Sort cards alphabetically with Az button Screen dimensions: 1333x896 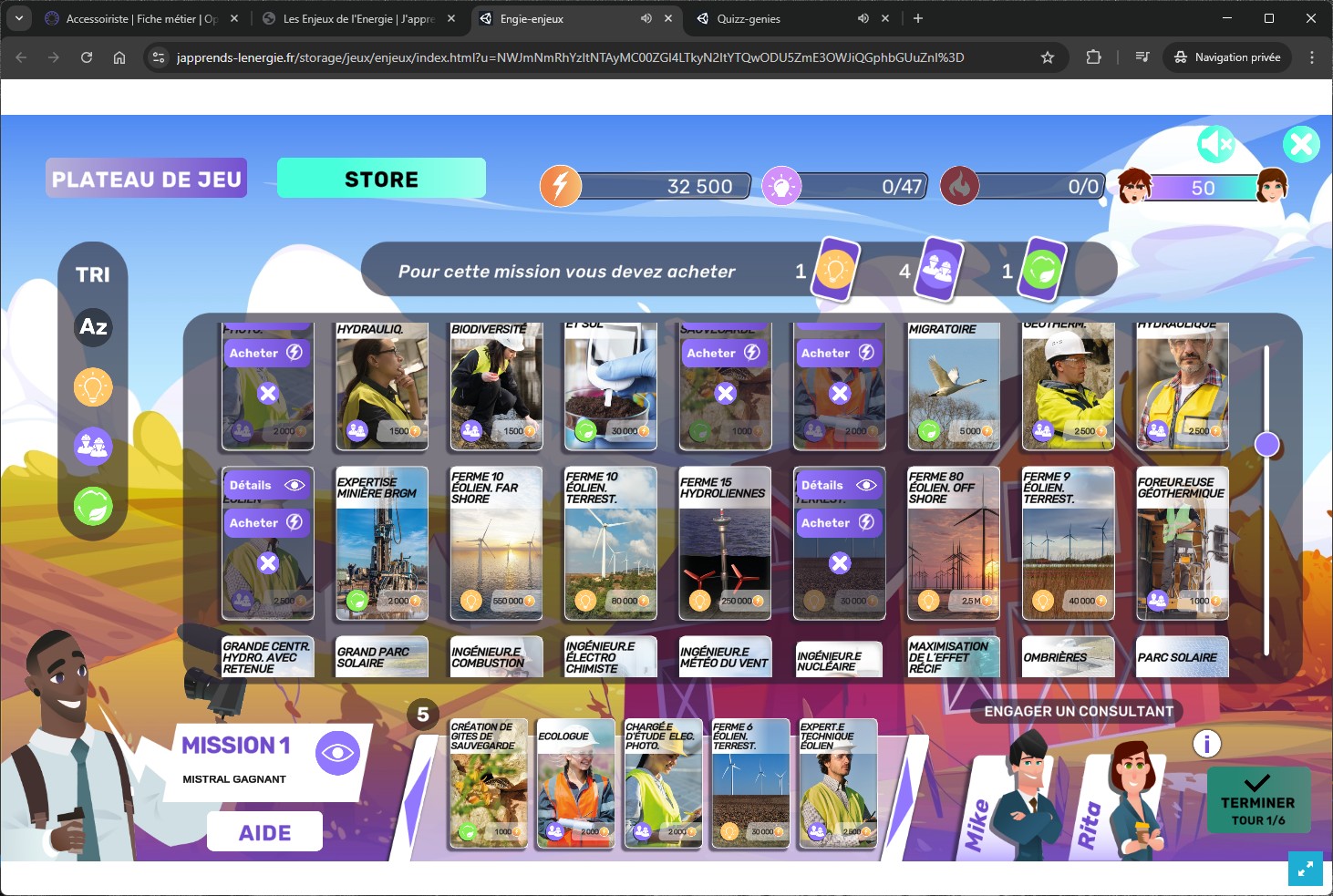pyautogui.click(x=93, y=326)
